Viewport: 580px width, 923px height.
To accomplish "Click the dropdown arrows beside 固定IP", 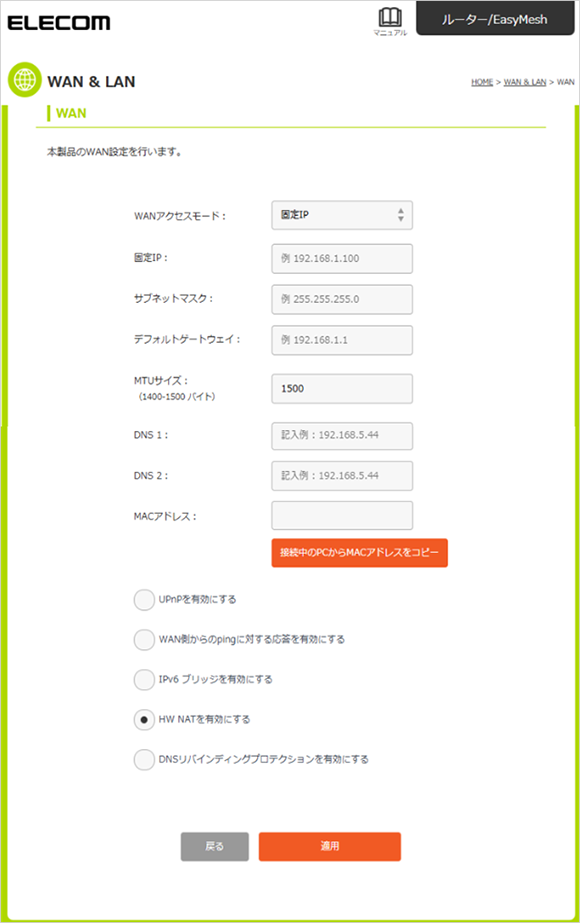I will pyautogui.click(x=400, y=215).
